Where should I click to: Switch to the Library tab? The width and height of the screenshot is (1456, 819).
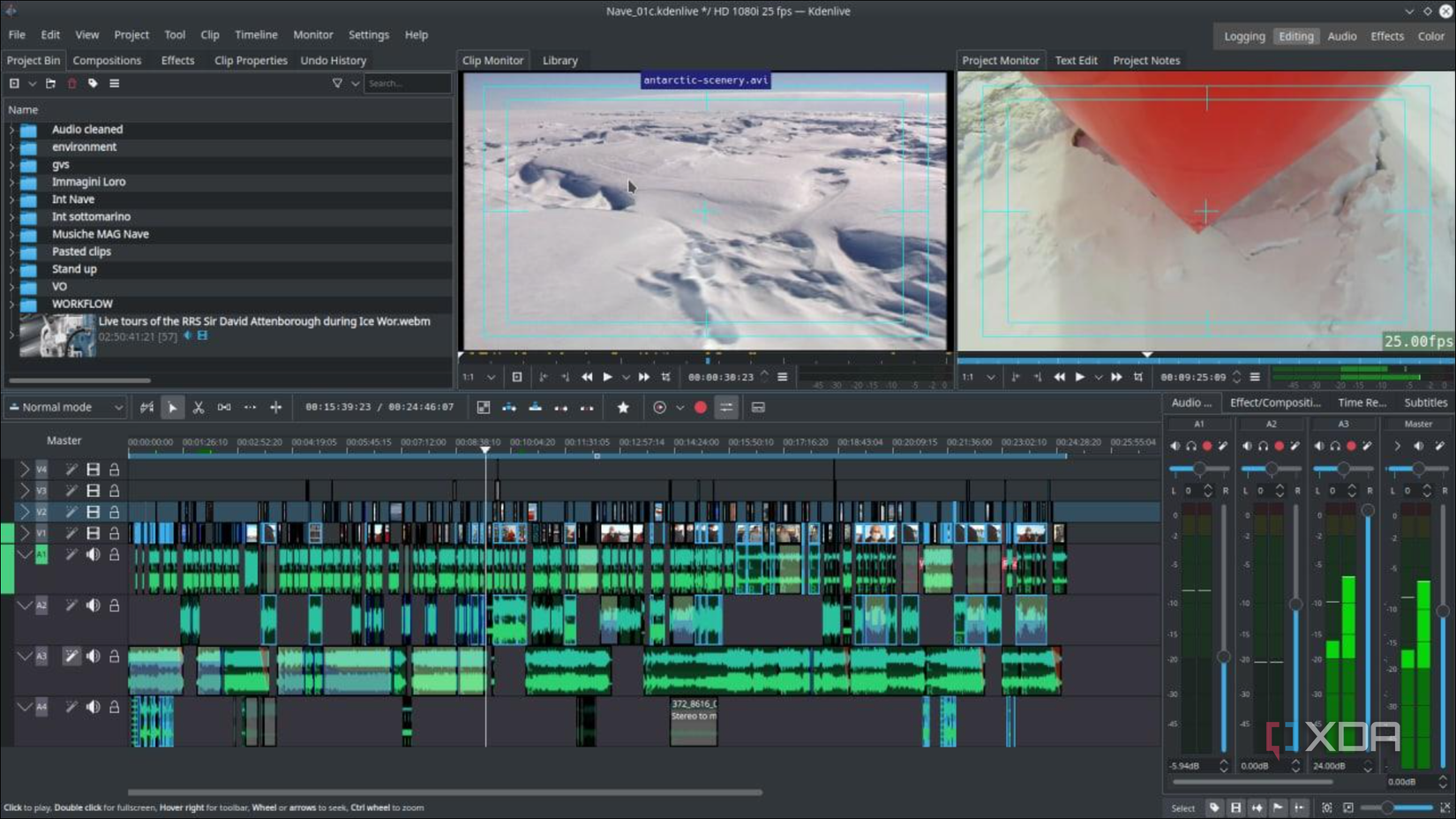(x=559, y=60)
